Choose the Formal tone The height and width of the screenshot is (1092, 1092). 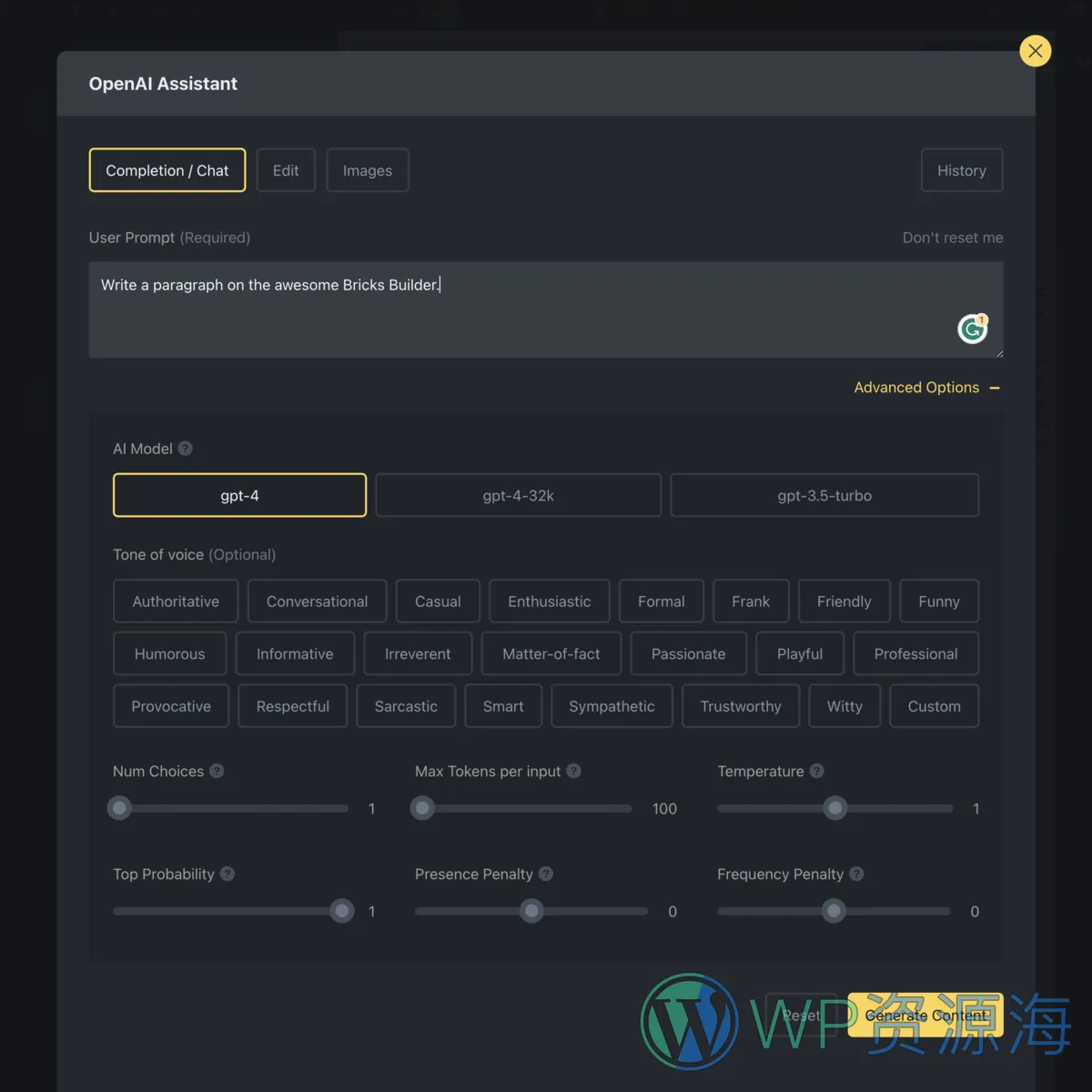[x=662, y=602]
